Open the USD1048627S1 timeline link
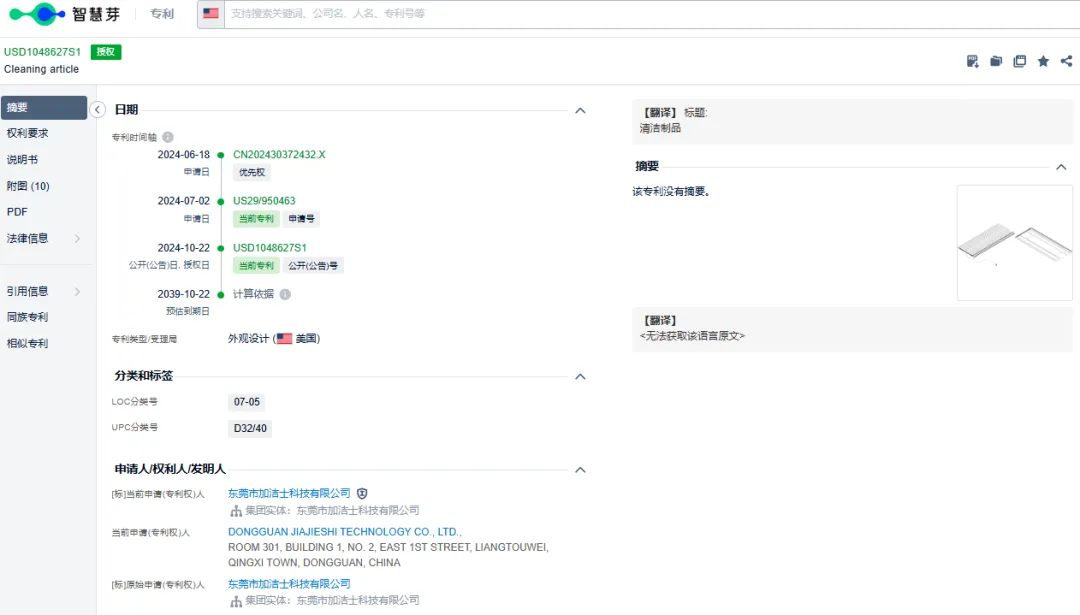 (269, 247)
